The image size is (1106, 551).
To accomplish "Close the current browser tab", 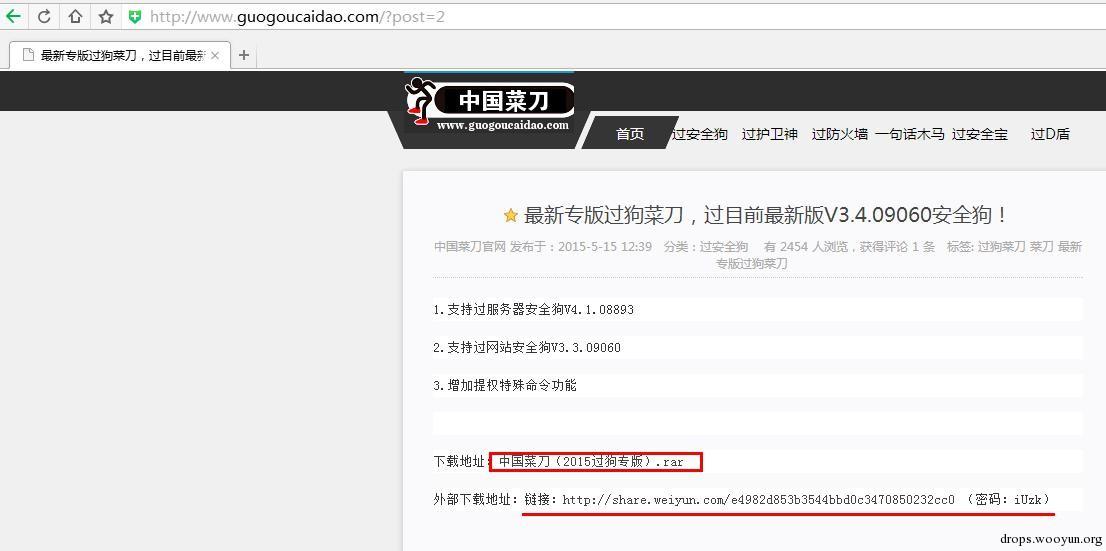I will coord(215,55).
